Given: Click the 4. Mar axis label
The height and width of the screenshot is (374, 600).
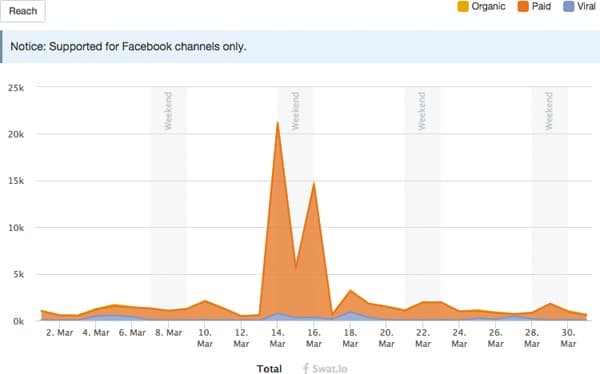Looking at the screenshot, I should (96, 333).
